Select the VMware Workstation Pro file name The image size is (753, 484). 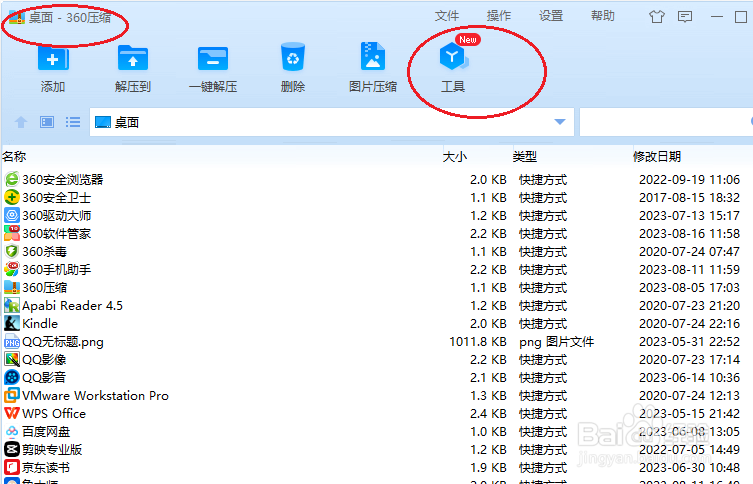tap(96, 396)
